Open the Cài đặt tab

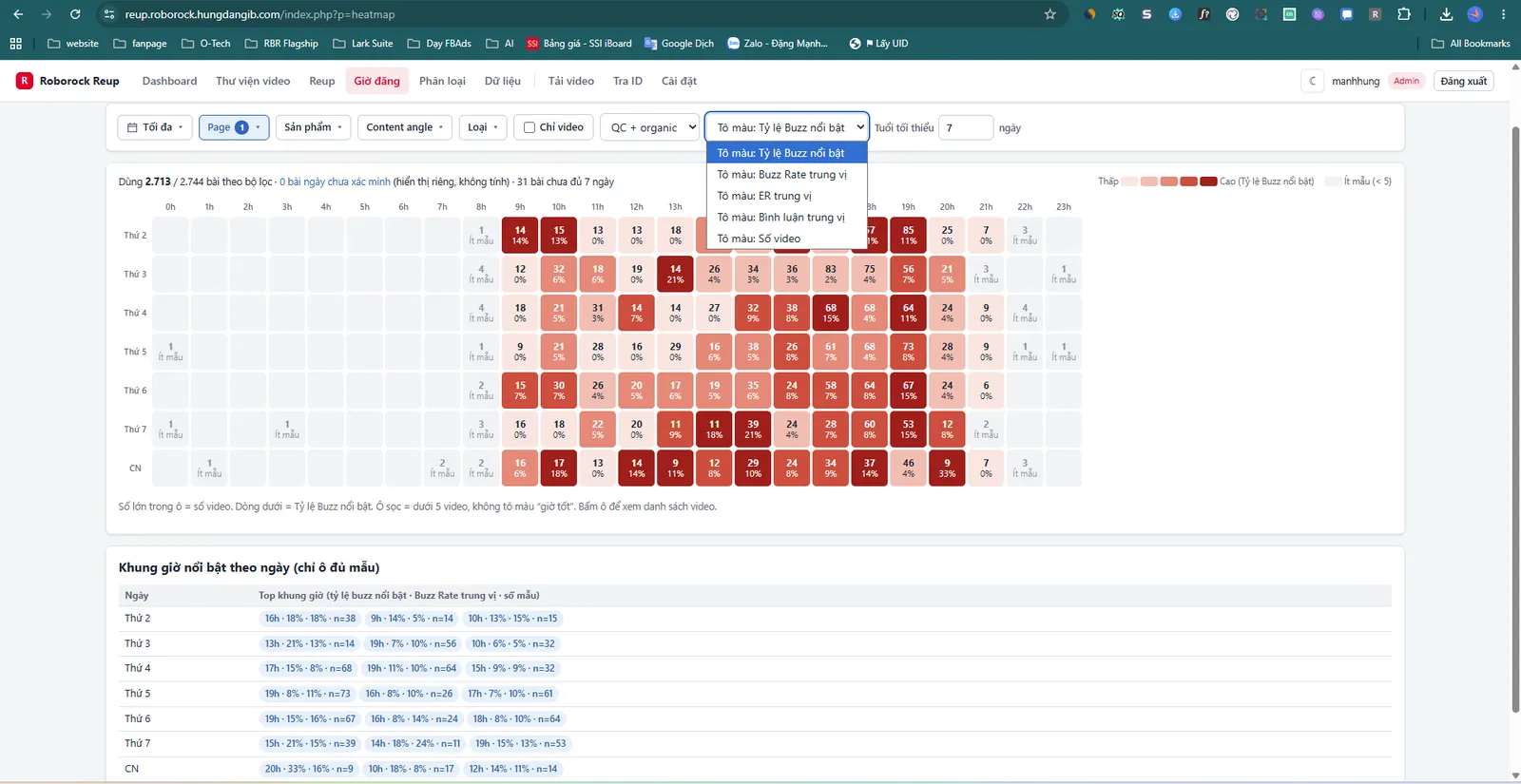(x=679, y=81)
